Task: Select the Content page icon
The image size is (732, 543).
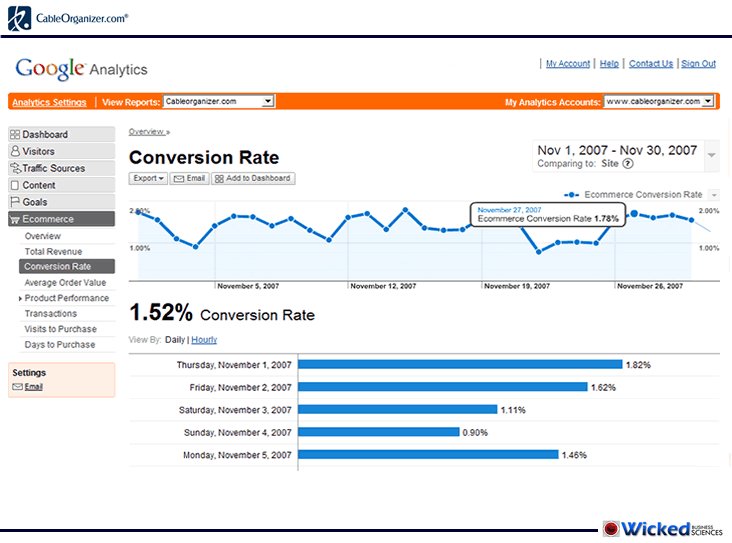Action: coord(15,186)
